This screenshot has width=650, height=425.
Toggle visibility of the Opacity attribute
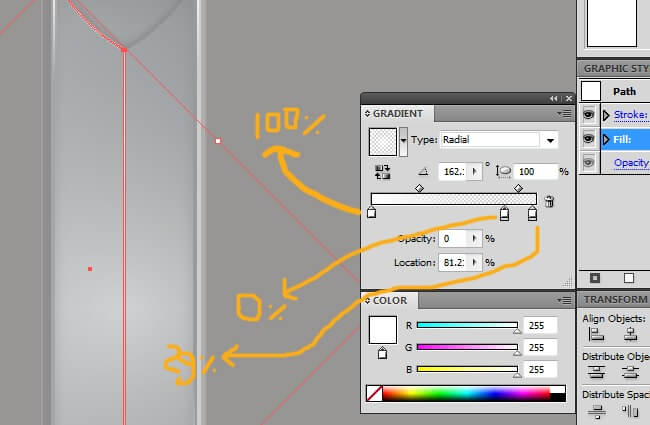tap(589, 162)
